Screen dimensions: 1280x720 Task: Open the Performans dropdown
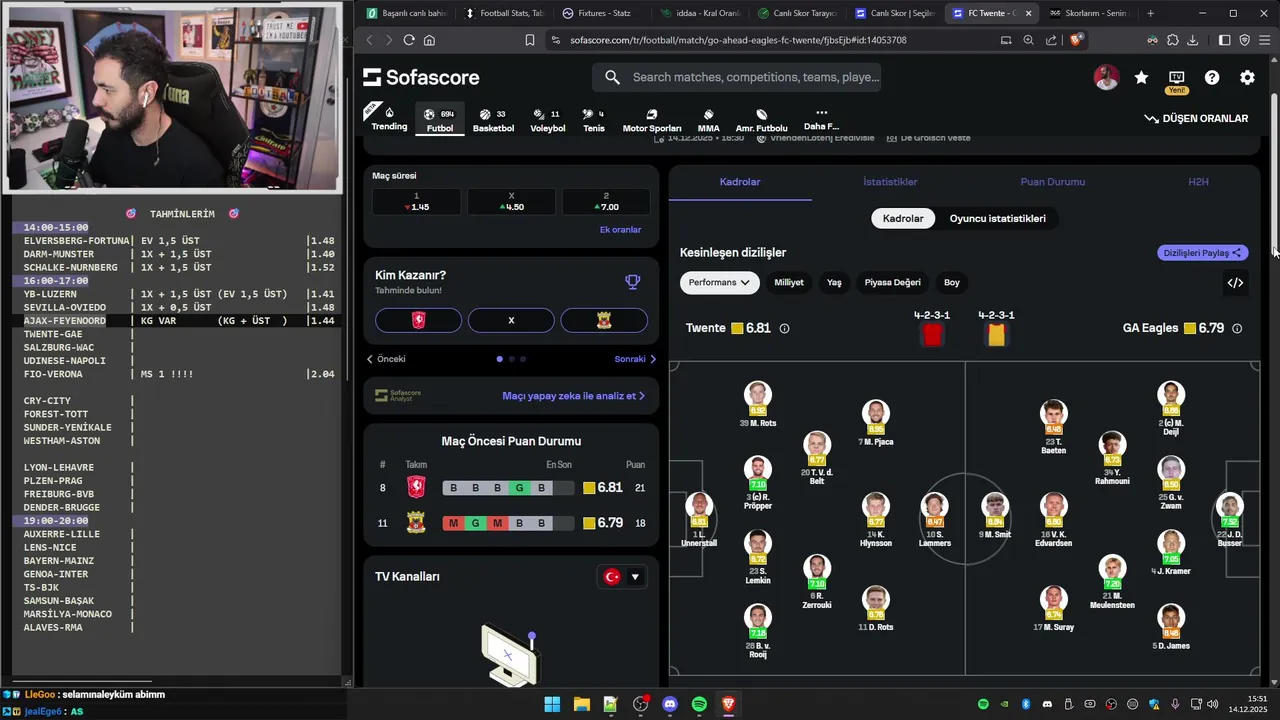point(719,283)
